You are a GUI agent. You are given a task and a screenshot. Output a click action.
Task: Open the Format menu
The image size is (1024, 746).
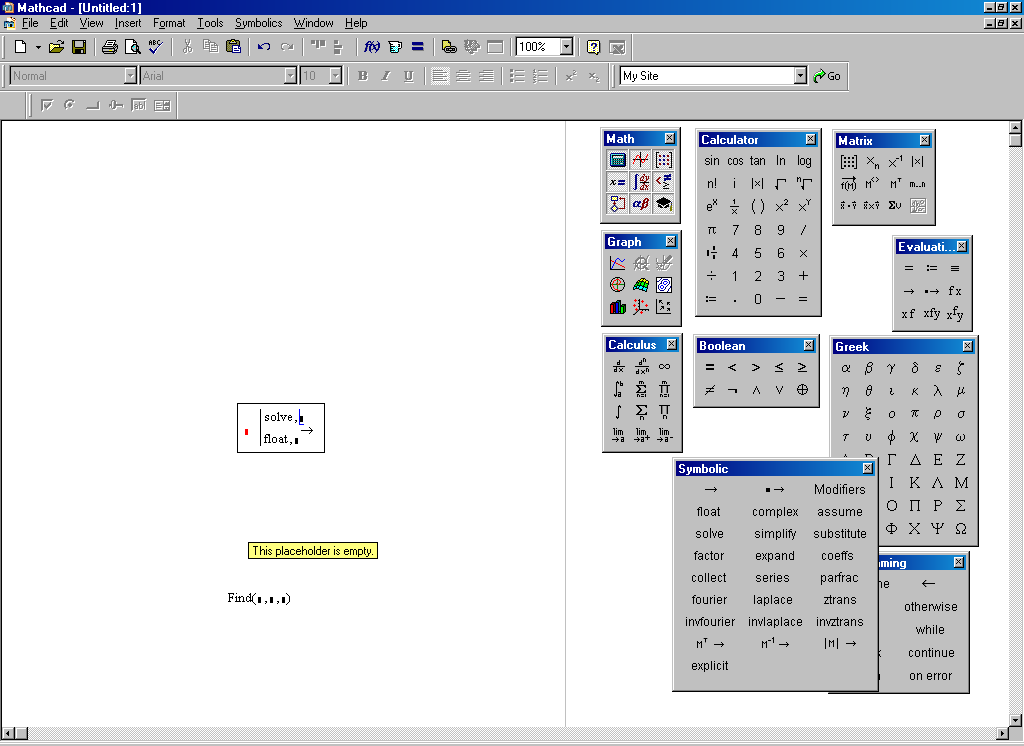(169, 23)
